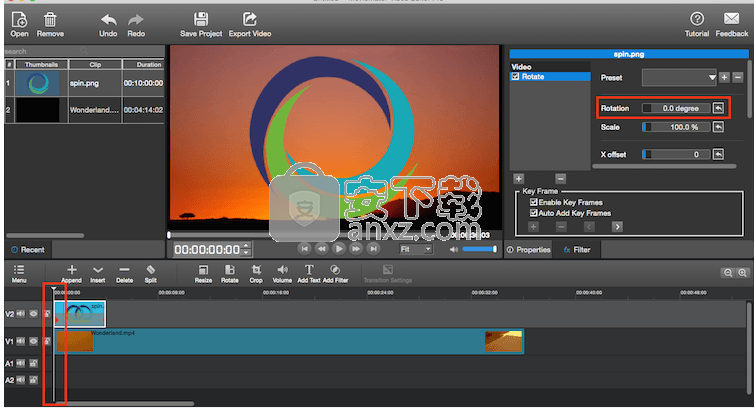
Task: Adjust the Scale percent slider
Action: pos(677,127)
